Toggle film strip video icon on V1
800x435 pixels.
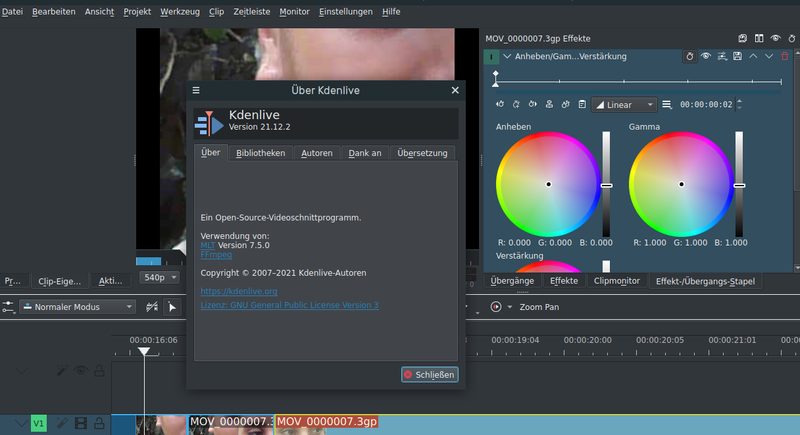(x=81, y=423)
